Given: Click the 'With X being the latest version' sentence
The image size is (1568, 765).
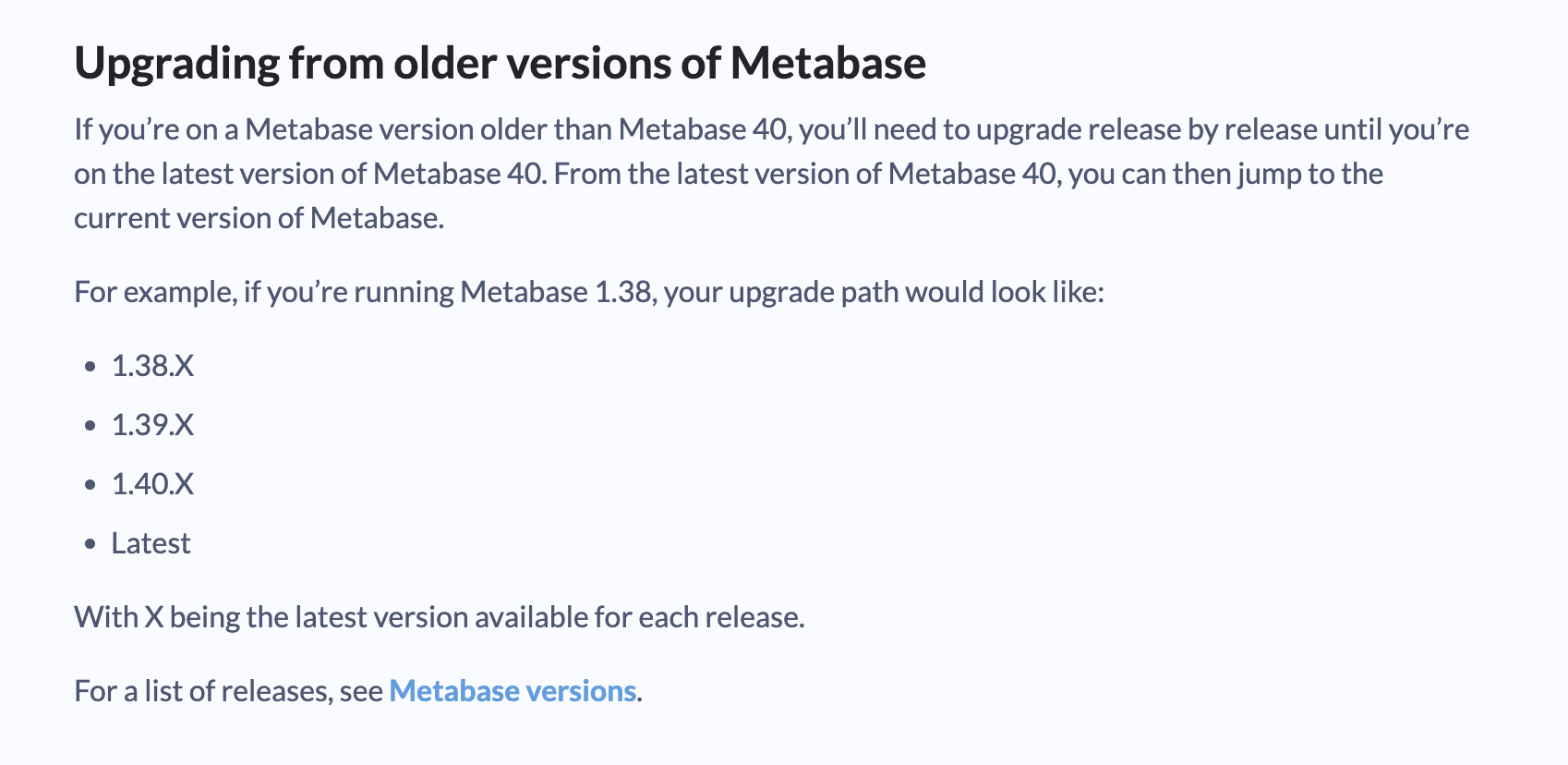Looking at the screenshot, I should (440, 617).
